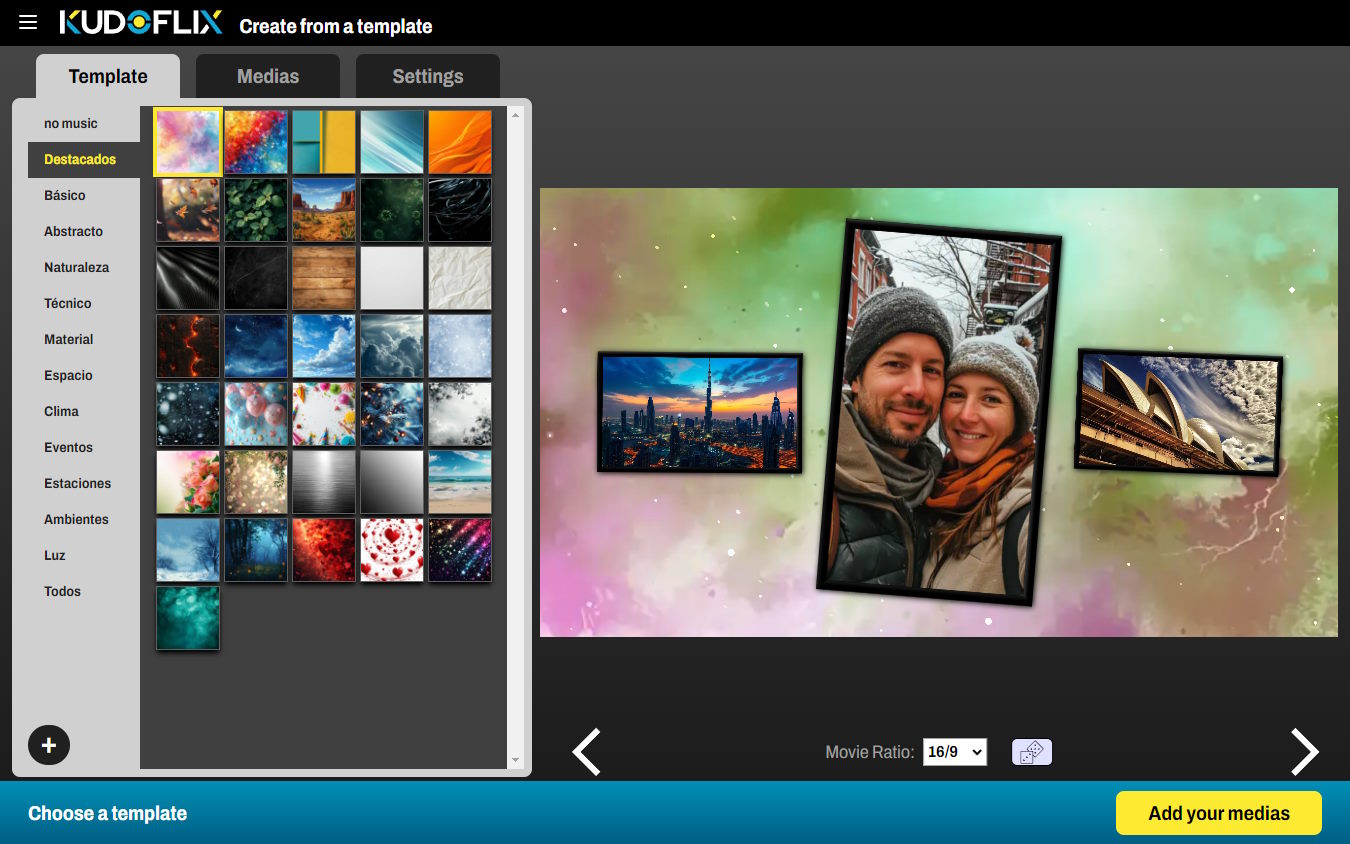Go to previous template with left arrow
This screenshot has width=1350, height=844.
pos(586,752)
